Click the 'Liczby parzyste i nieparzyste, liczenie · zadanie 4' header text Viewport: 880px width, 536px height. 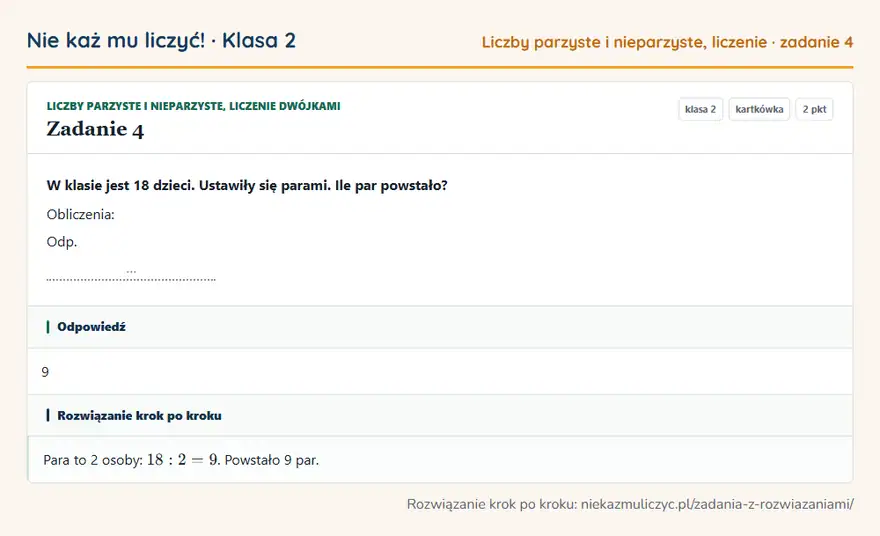667,42
